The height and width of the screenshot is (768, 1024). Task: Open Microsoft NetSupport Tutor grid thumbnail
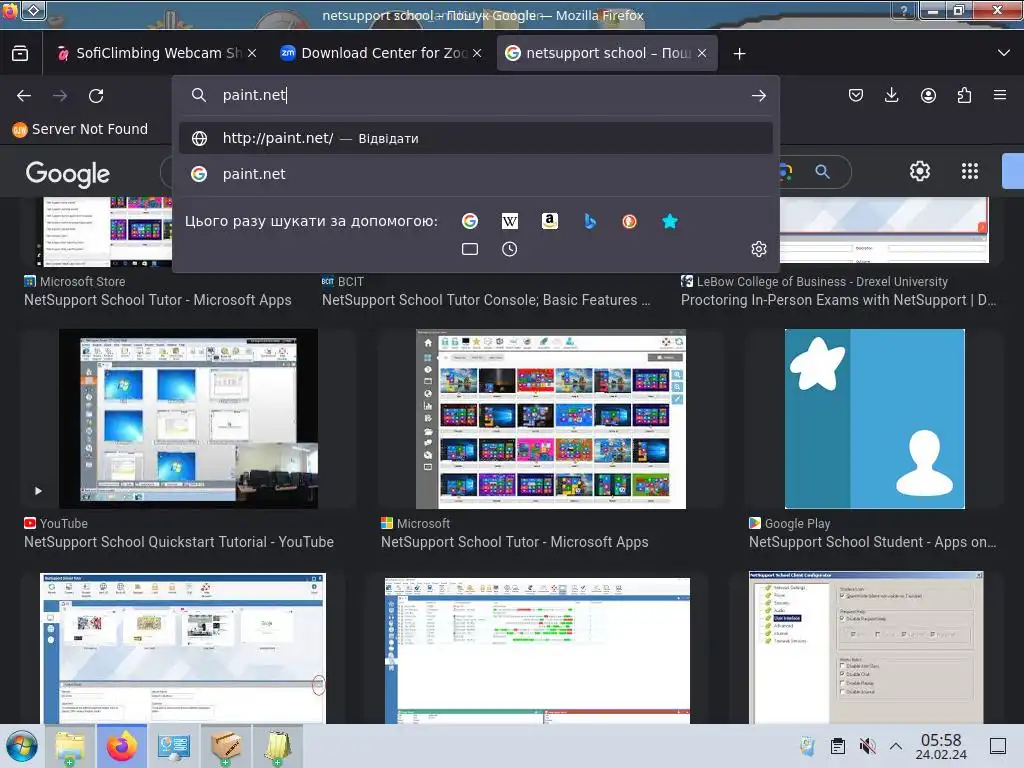coord(551,419)
